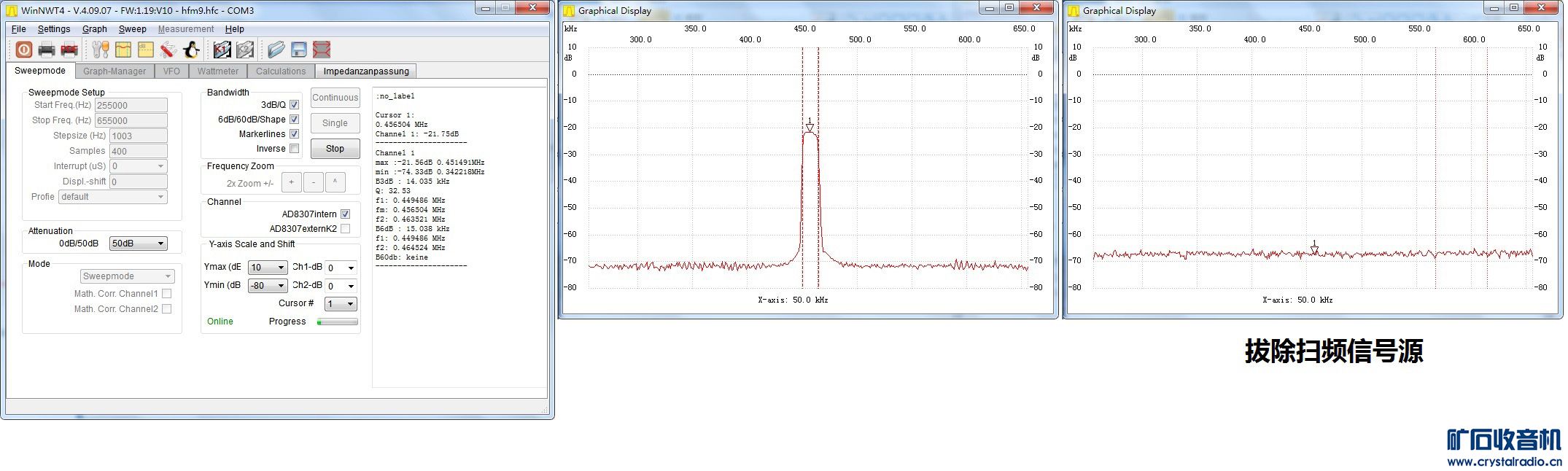
Task: Uncheck the 3dB/Q bandwidth checkbox
Action: click(295, 105)
